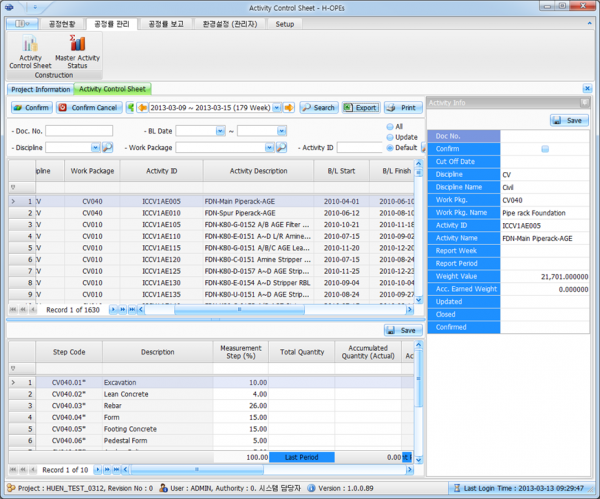The width and height of the screenshot is (600, 499).
Task: Click Save in Activity Info panel
Action: click(x=569, y=120)
